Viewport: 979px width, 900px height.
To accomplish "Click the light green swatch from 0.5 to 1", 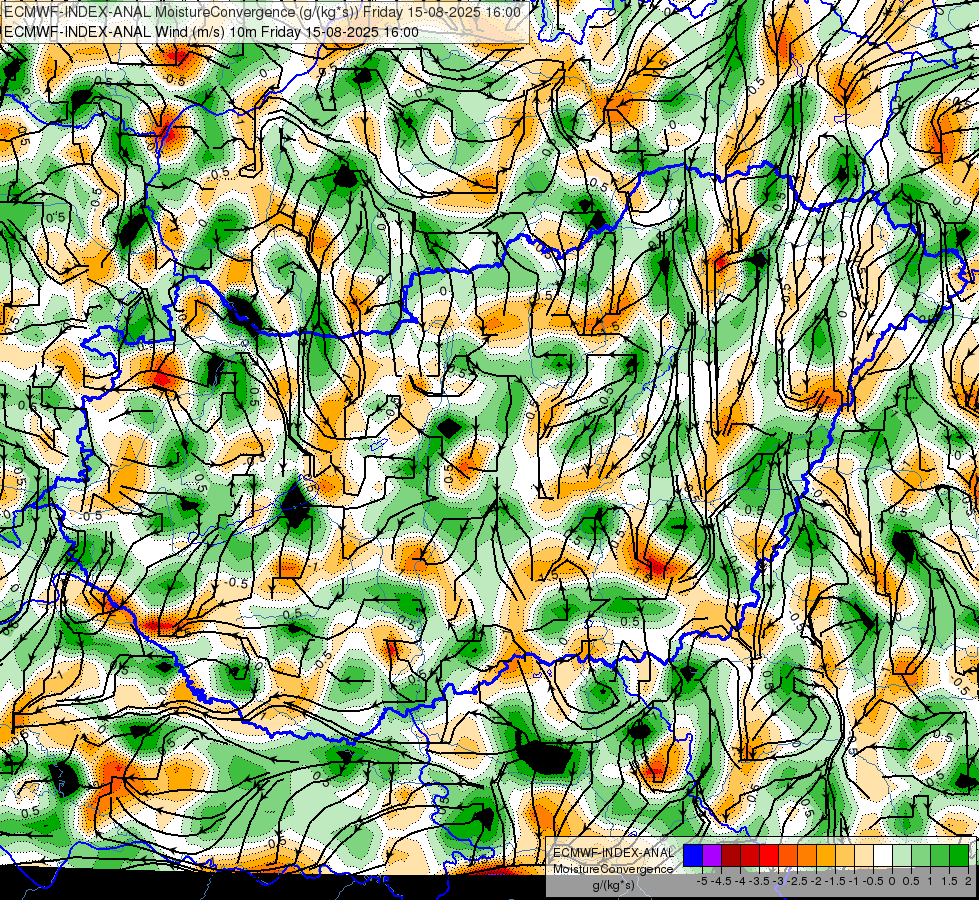I will (921, 855).
